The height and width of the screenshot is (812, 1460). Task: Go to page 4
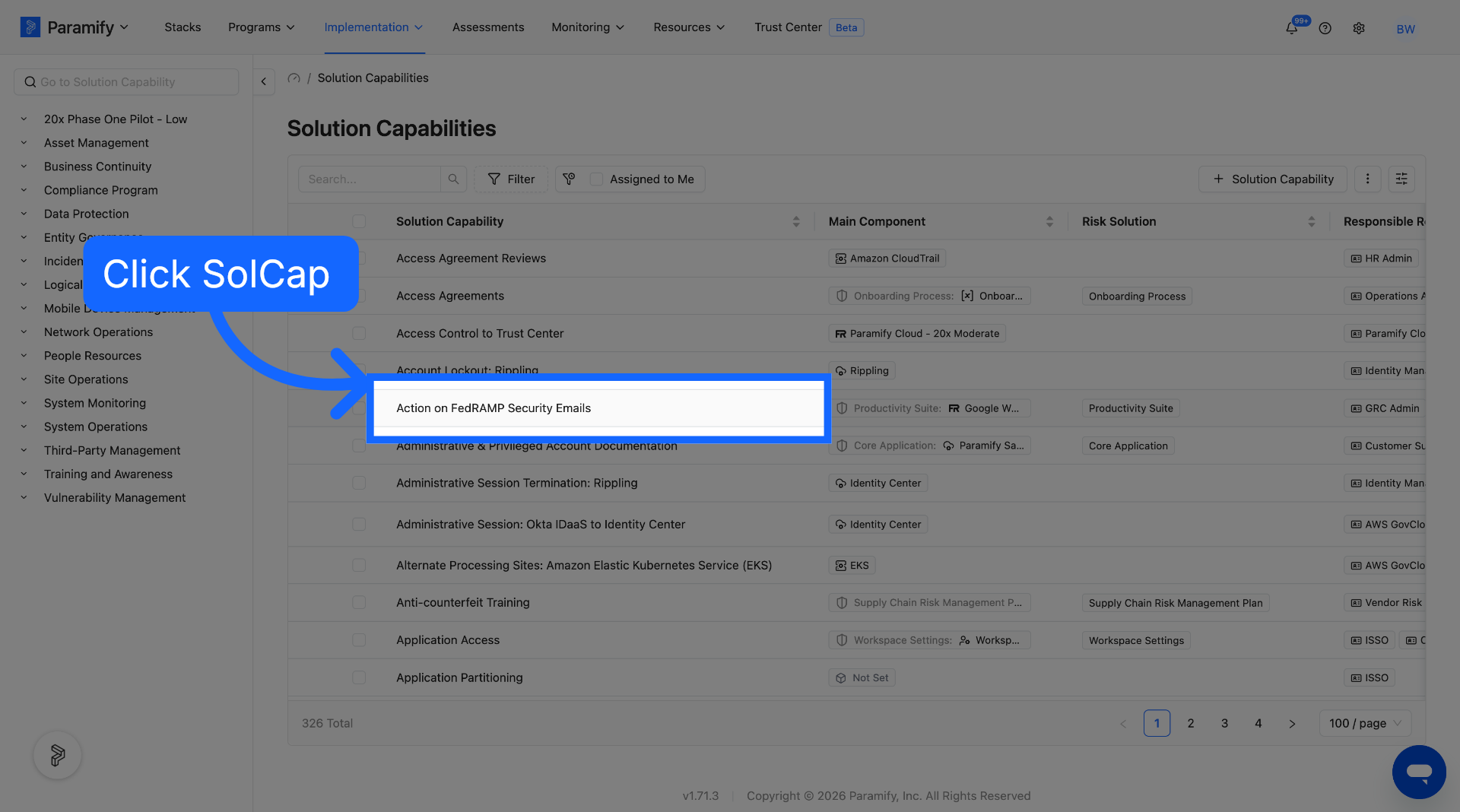pyautogui.click(x=1258, y=723)
